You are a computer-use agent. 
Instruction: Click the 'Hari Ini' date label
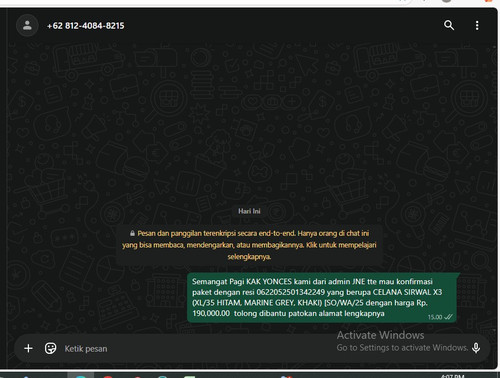pyautogui.click(x=249, y=211)
